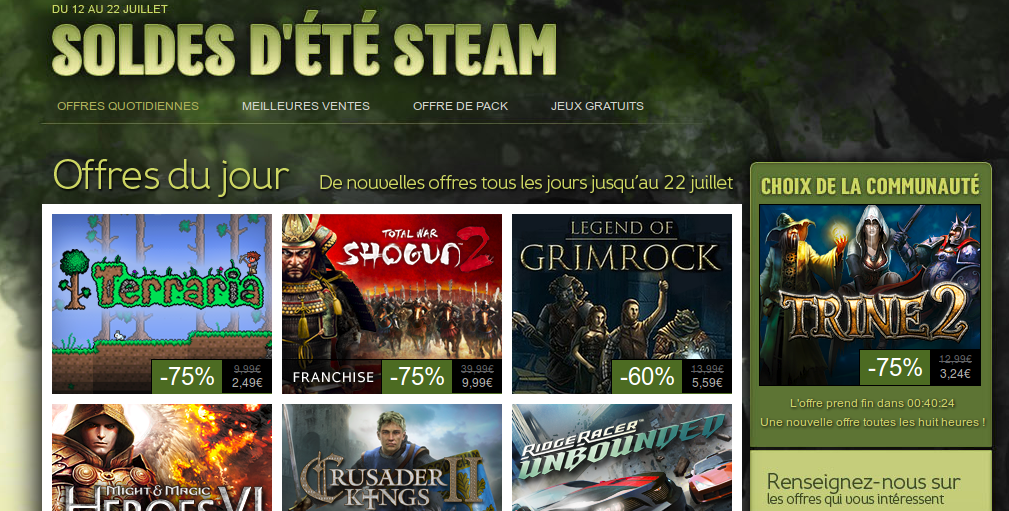The height and width of the screenshot is (511, 1009).
Task: Click Shogun 2 9,99€ price label
Action: pyautogui.click(x=477, y=383)
